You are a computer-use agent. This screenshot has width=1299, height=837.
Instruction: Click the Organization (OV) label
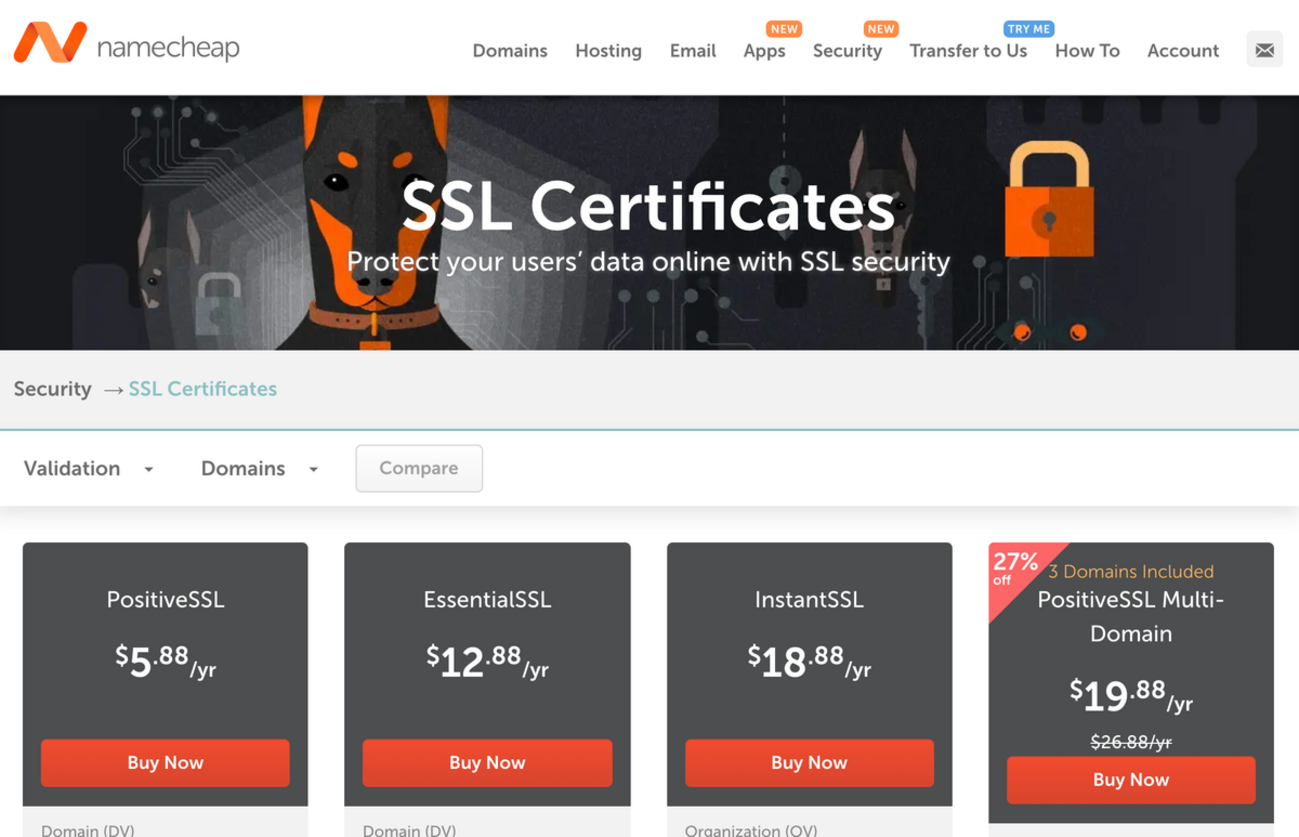click(751, 830)
